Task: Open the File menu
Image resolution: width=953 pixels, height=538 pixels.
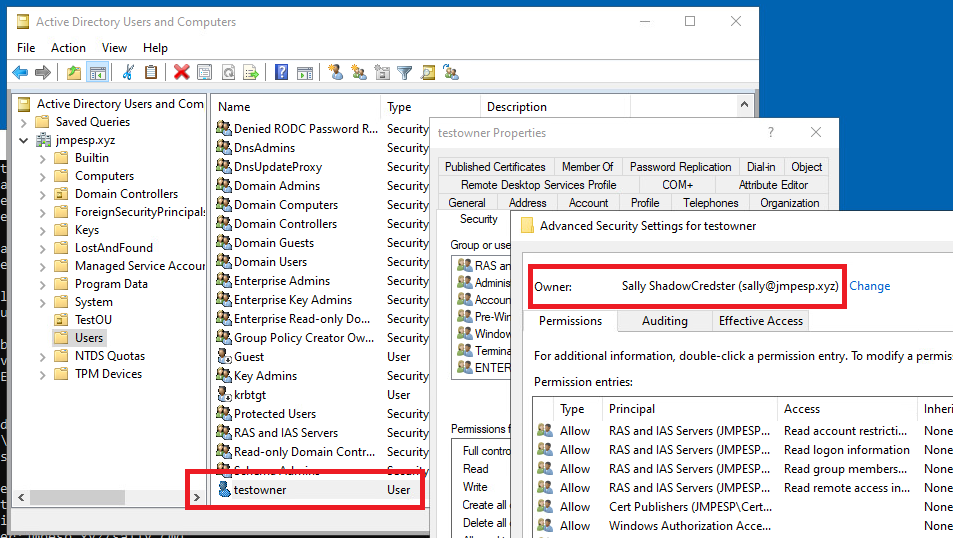Action: (x=26, y=47)
